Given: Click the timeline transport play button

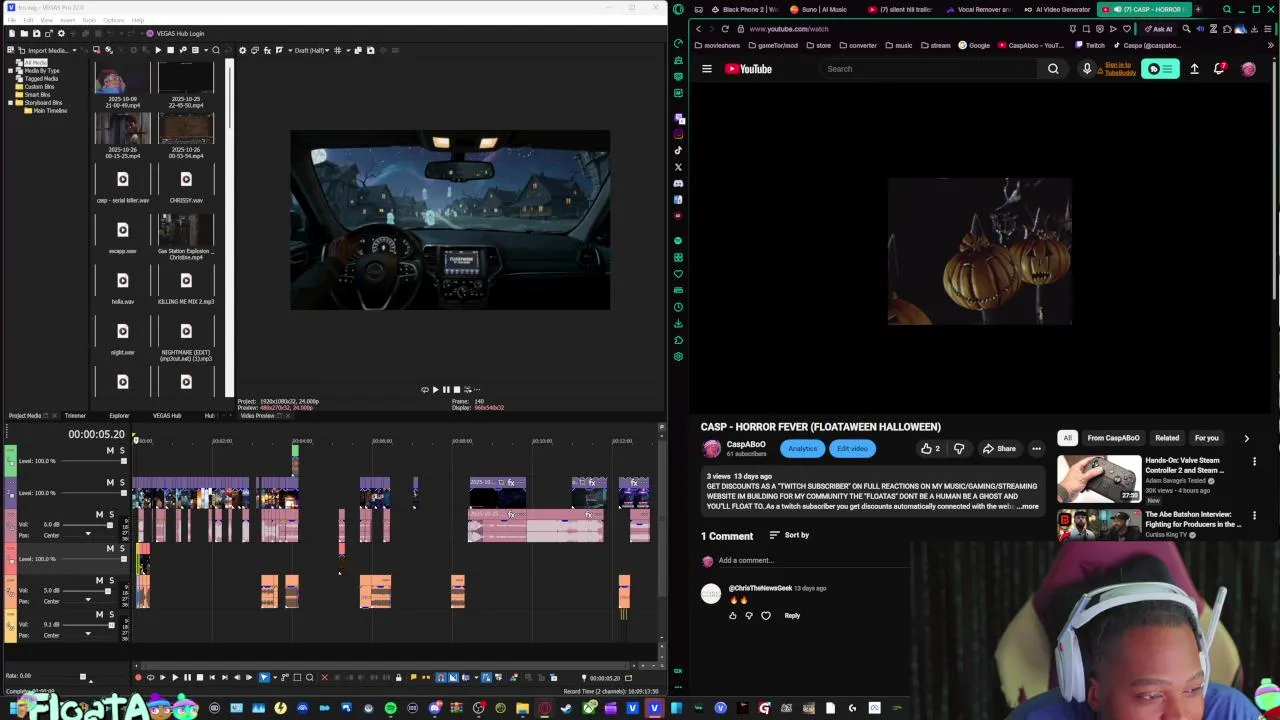Looking at the screenshot, I should click(x=175, y=677).
